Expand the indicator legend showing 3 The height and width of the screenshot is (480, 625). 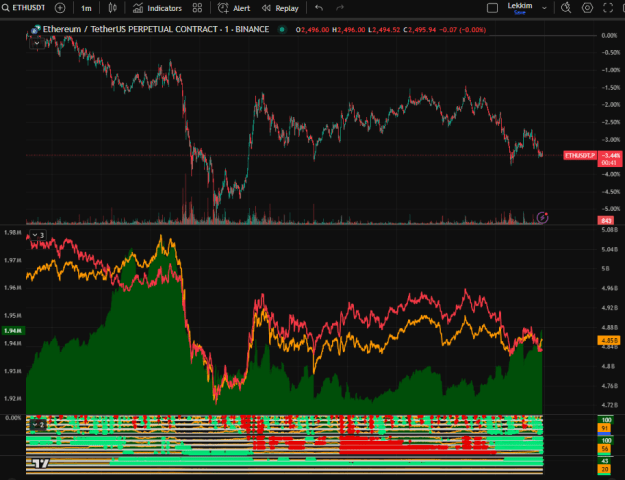[38, 235]
